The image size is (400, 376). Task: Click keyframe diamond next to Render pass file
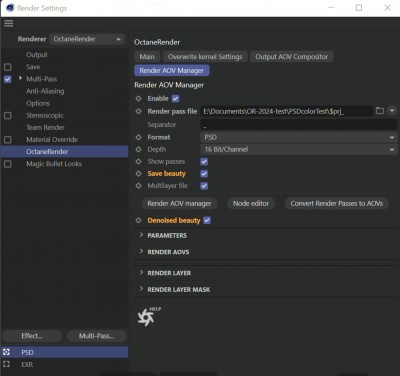click(139, 111)
